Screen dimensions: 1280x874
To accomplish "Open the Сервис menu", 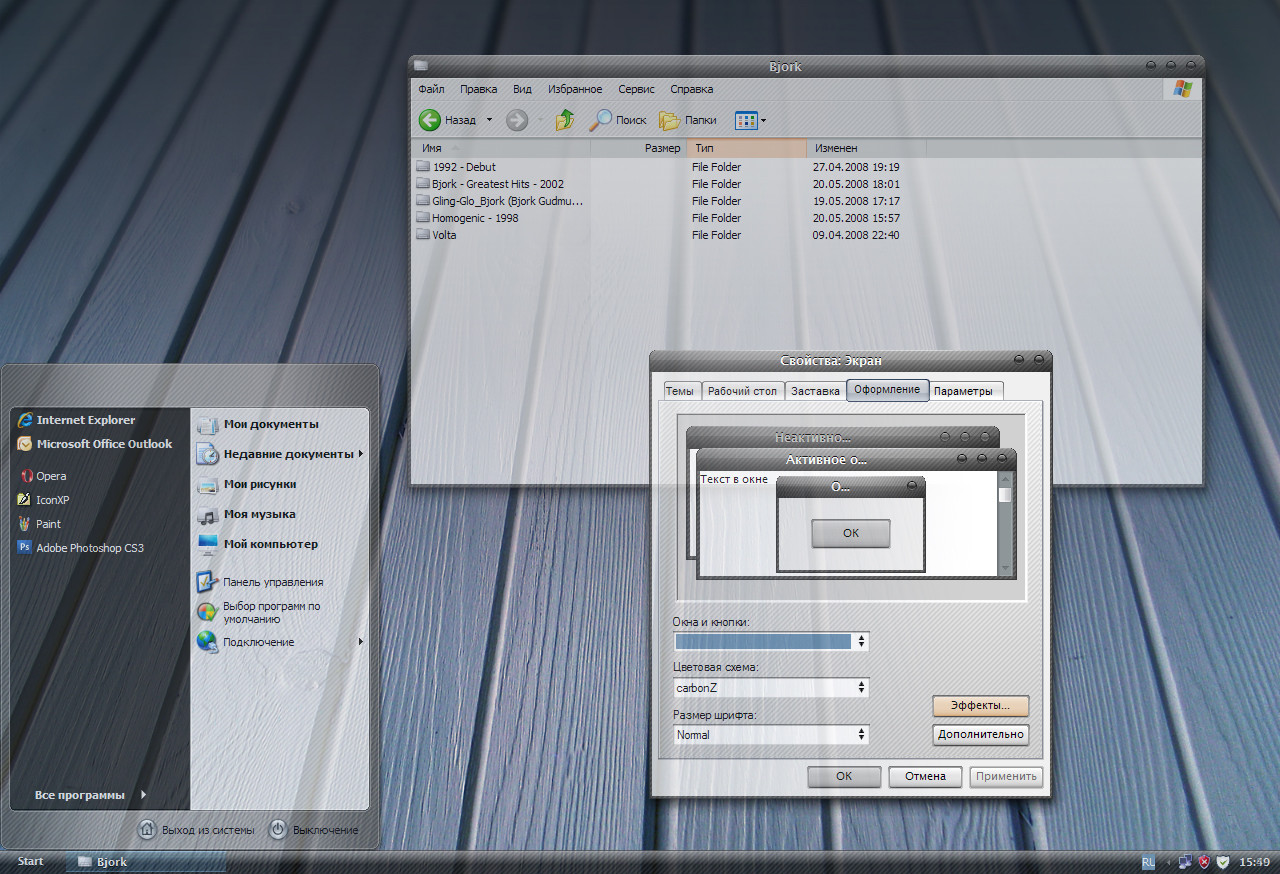I will coord(636,89).
